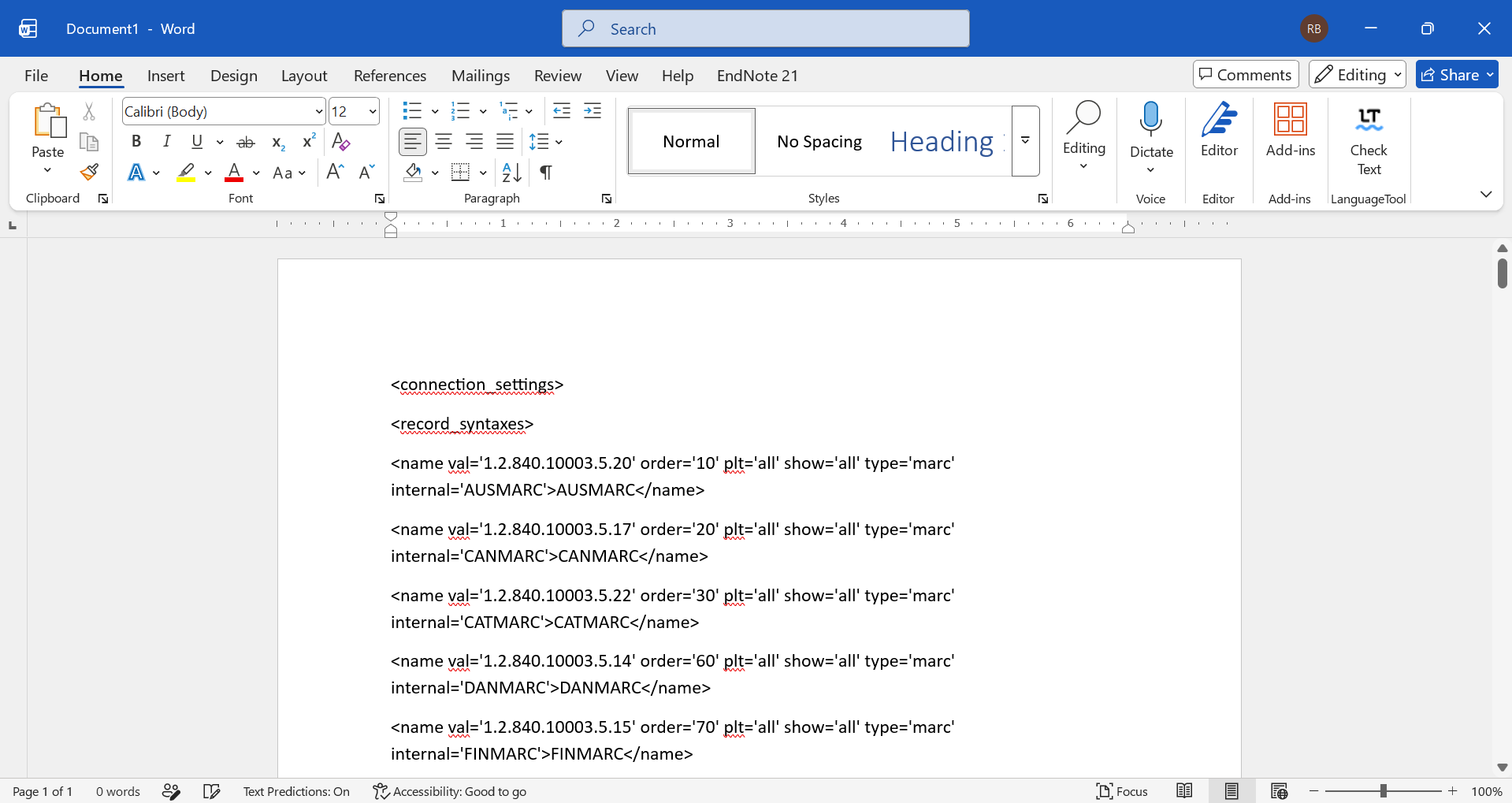
Task: Increase font size
Action: click(335, 172)
